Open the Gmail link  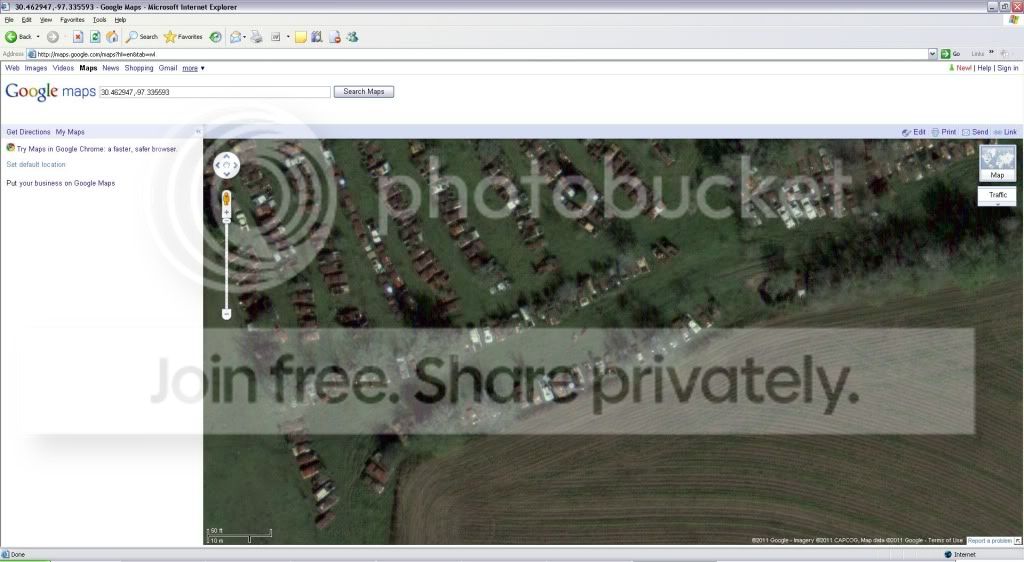(x=168, y=68)
